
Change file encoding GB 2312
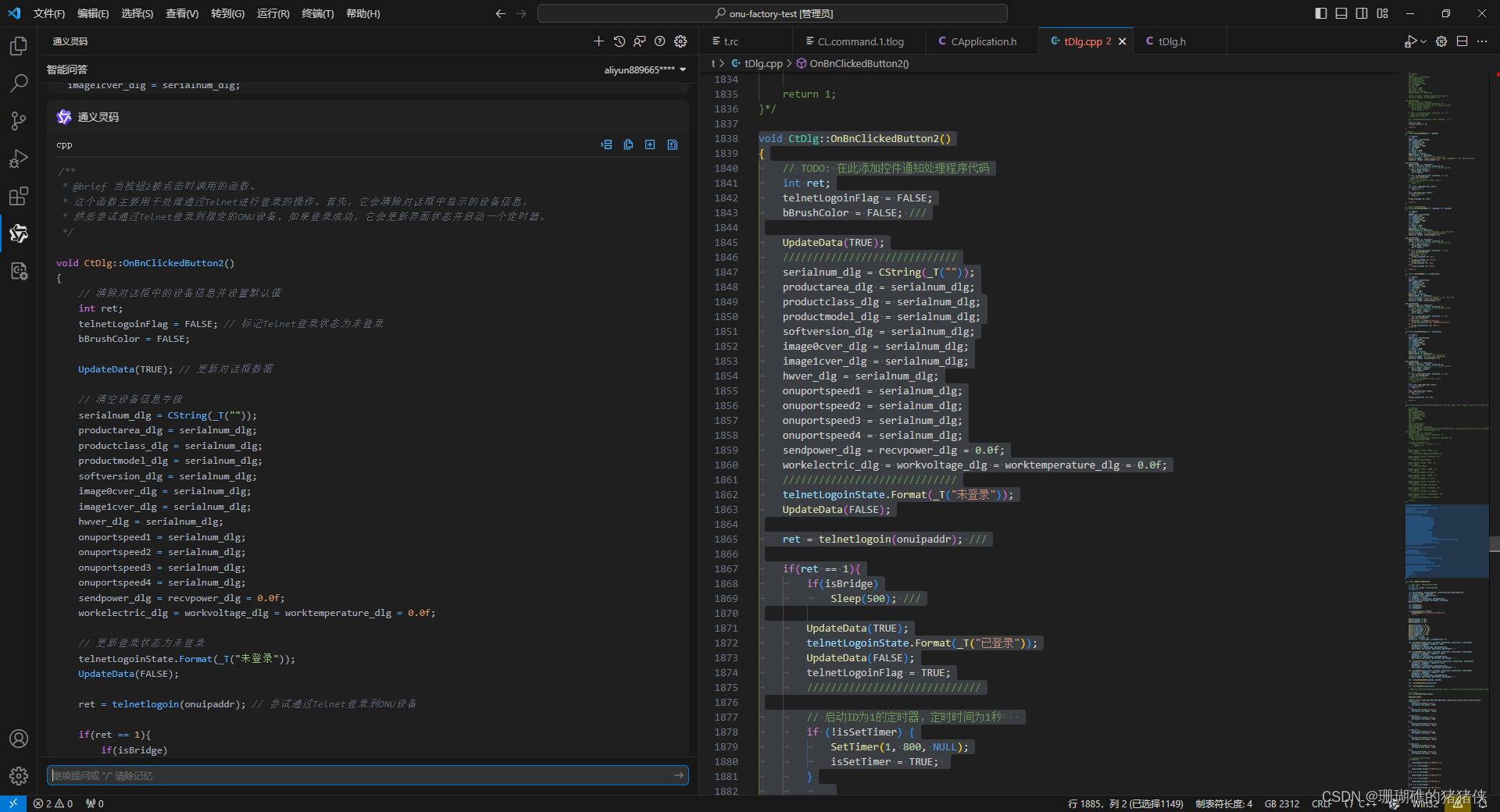pos(1282,803)
